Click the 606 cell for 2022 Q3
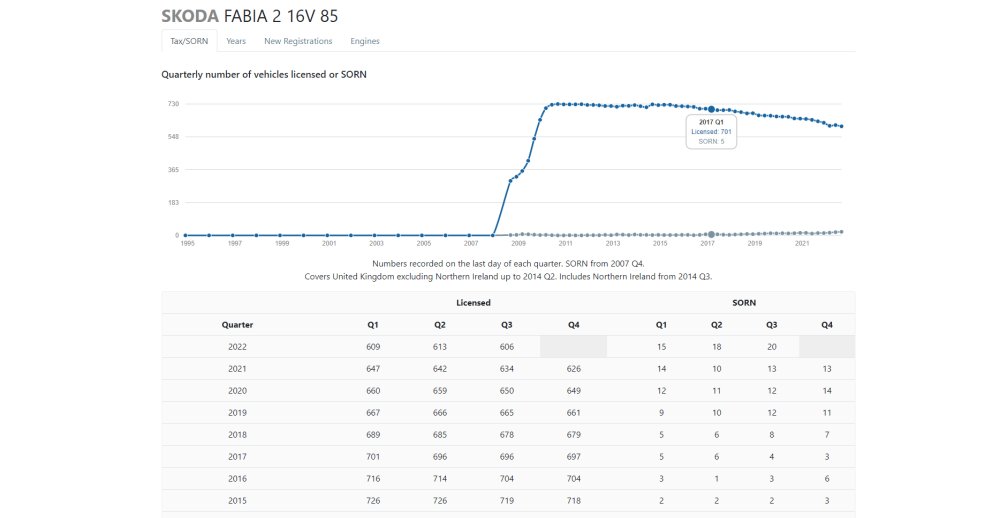 pyautogui.click(x=507, y=347)
